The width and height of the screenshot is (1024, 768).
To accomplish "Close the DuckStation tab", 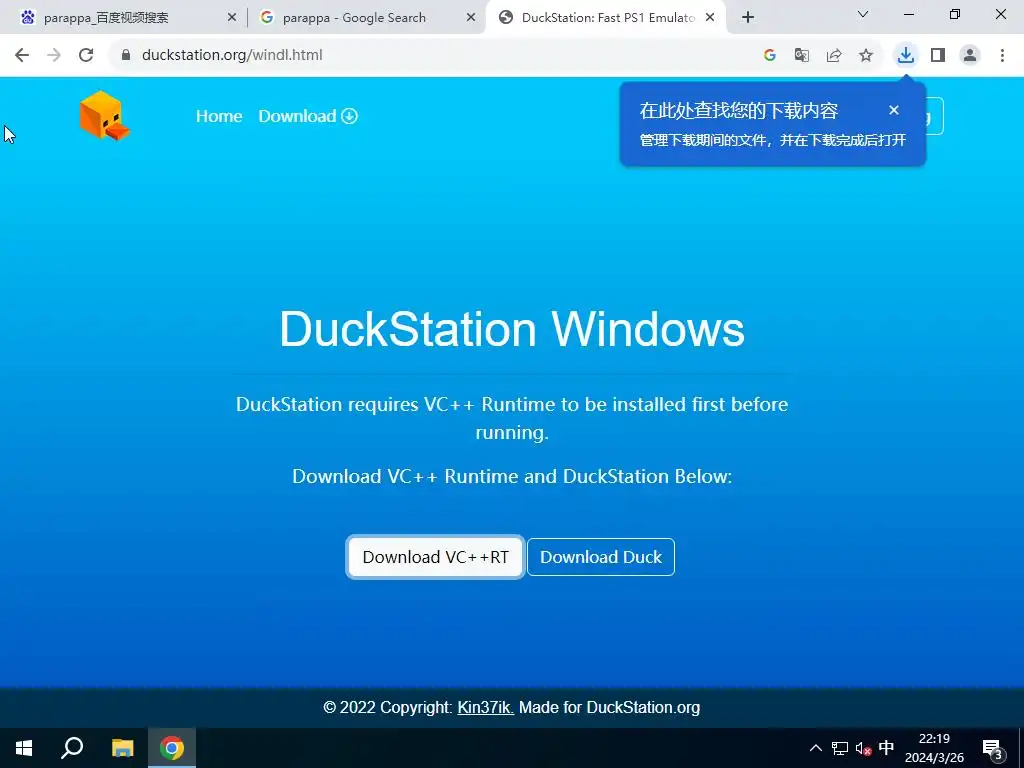I will click(710, 18).
